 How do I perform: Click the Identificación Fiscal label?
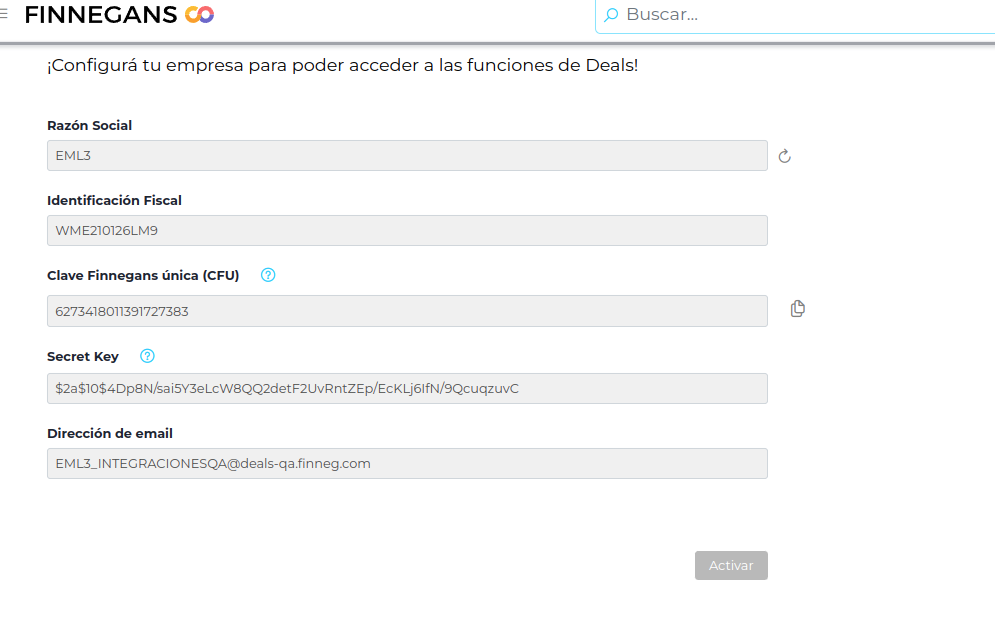click(x=114, y=201)
